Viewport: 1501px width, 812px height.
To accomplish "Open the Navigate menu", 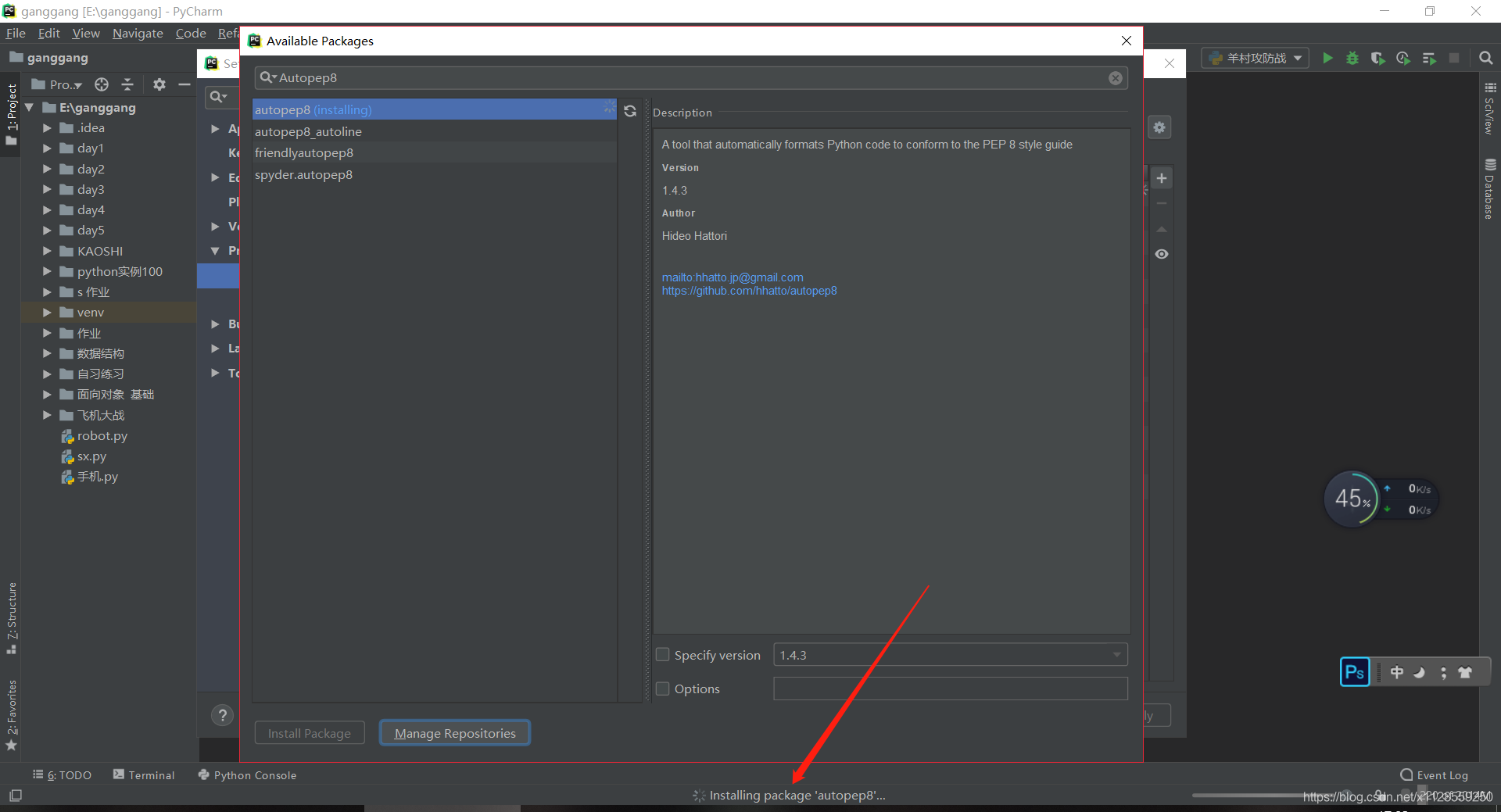I will (138, 33).
